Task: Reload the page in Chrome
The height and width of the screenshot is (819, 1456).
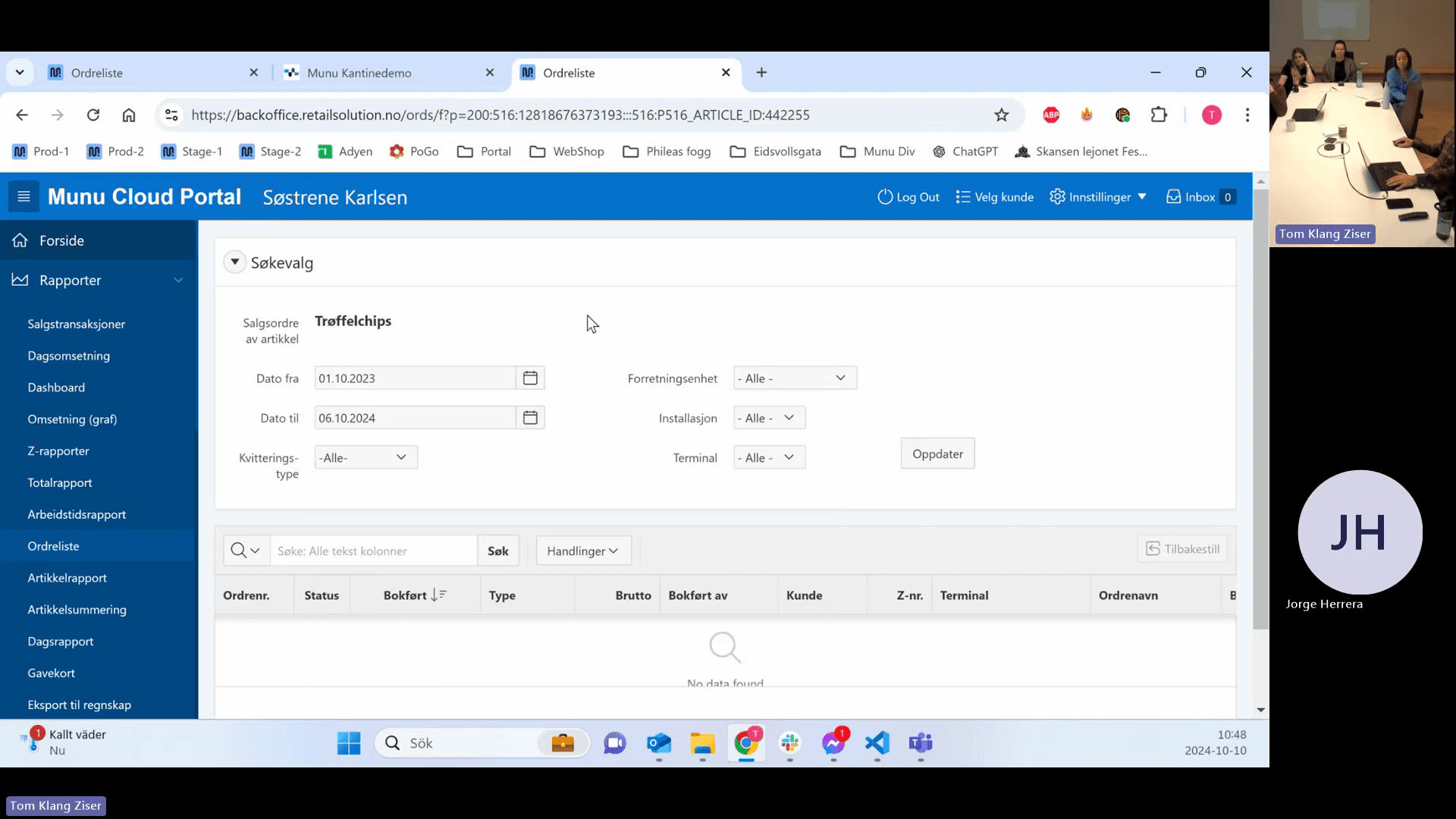Action: tap(93, 115)
